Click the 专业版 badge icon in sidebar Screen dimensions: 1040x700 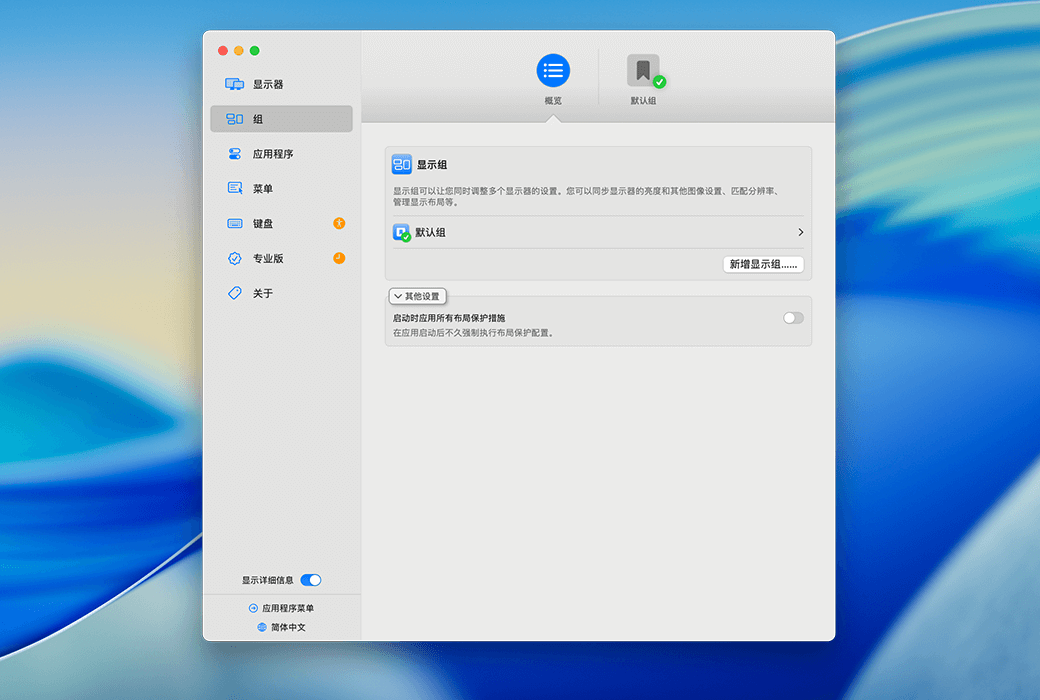point(234,258)
